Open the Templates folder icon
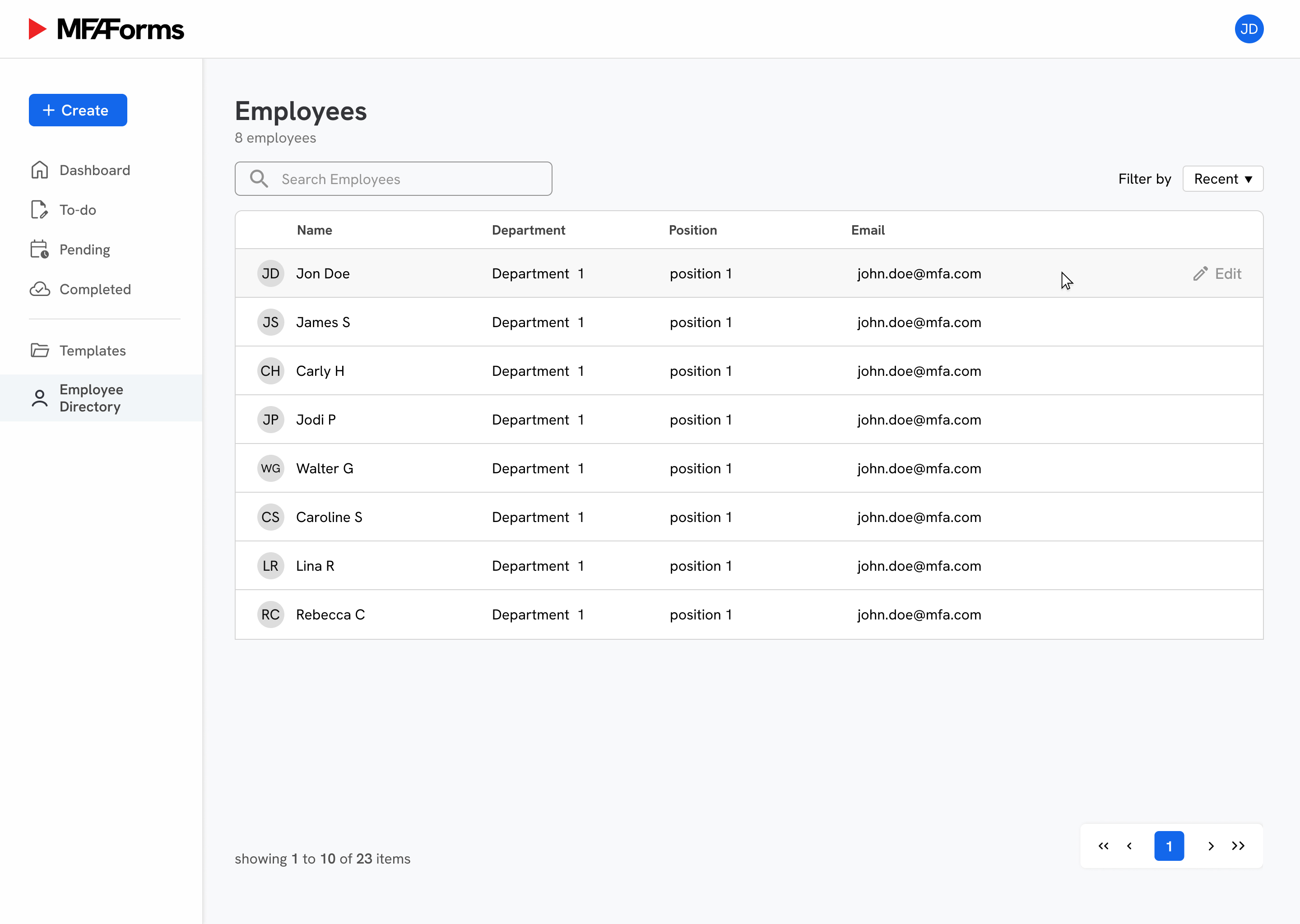The height and width of the screenshot is (924, 1300). point(39,351)
